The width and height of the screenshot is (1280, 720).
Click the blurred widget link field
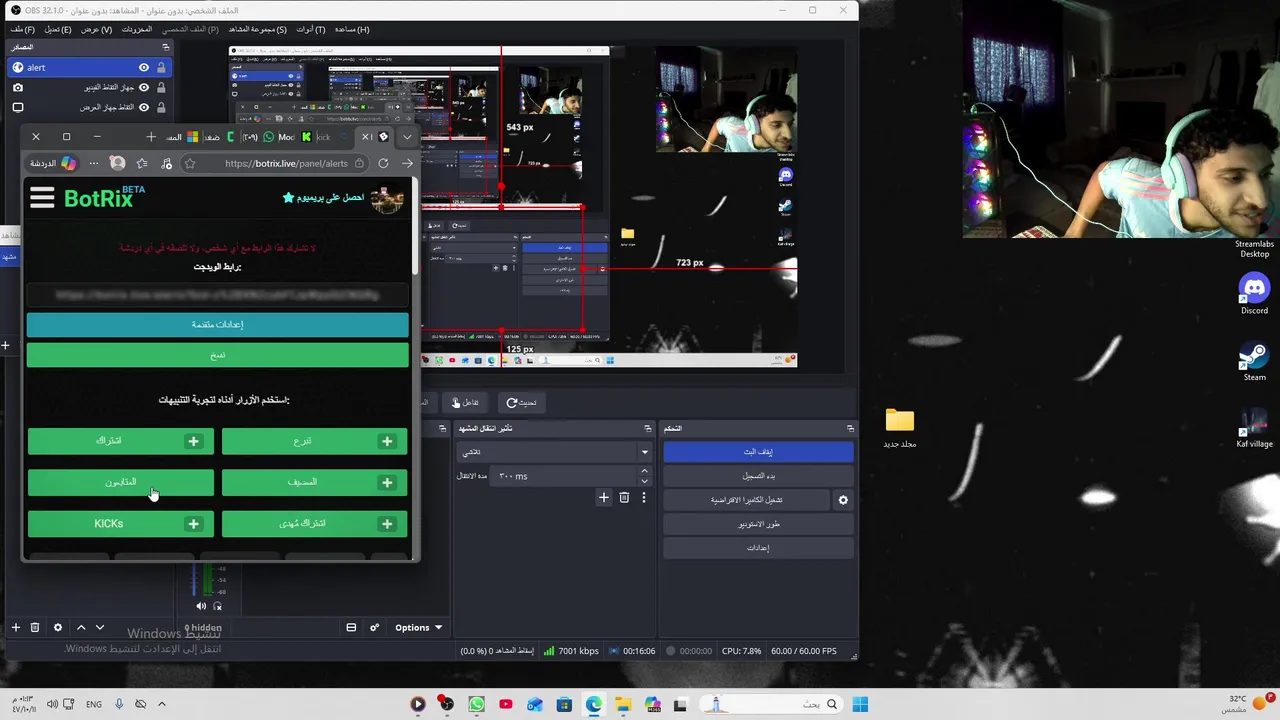217,295
